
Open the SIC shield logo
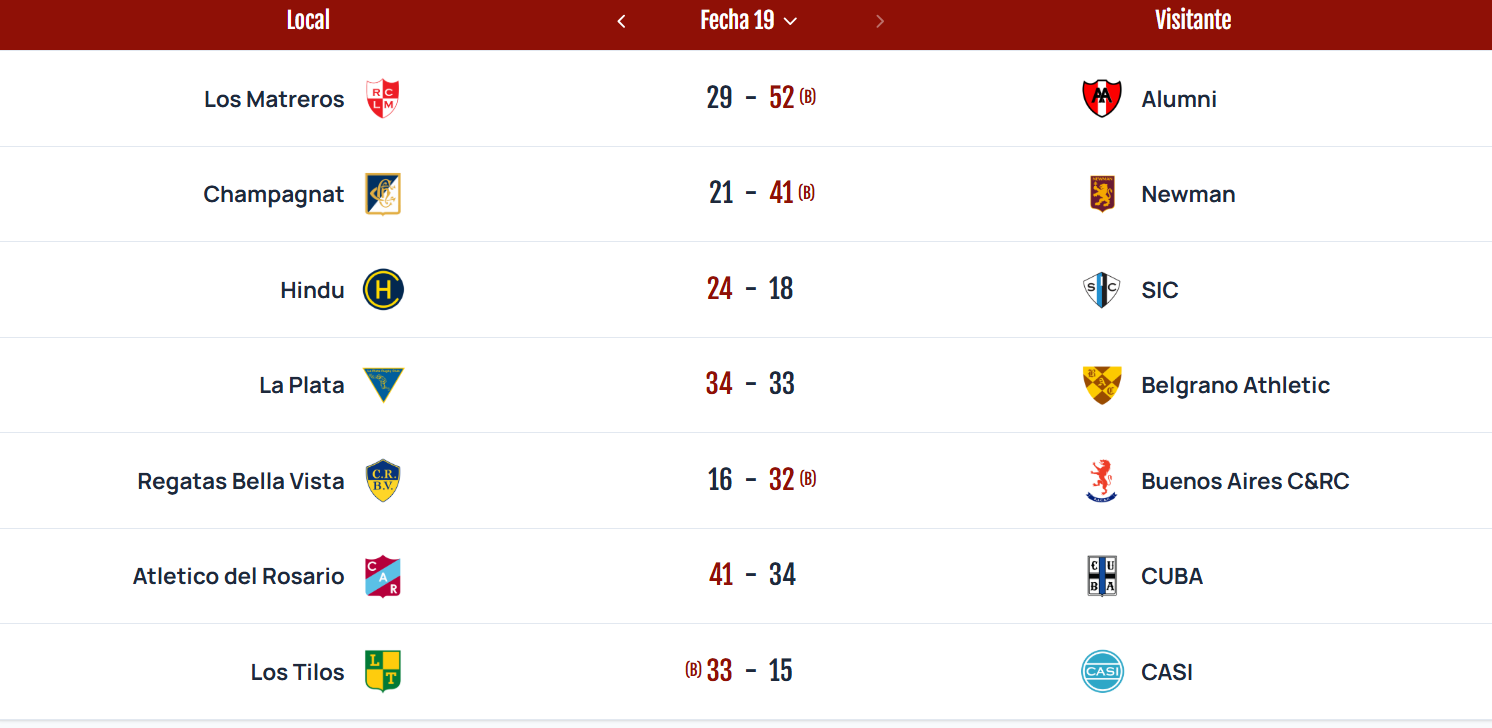tap(1102, 290)
